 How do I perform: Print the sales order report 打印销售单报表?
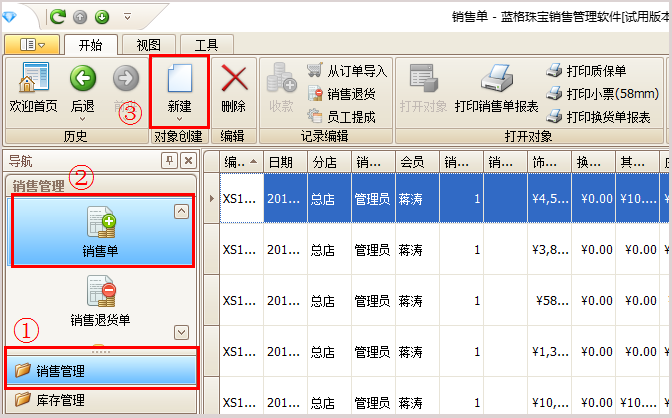point(496,88)
